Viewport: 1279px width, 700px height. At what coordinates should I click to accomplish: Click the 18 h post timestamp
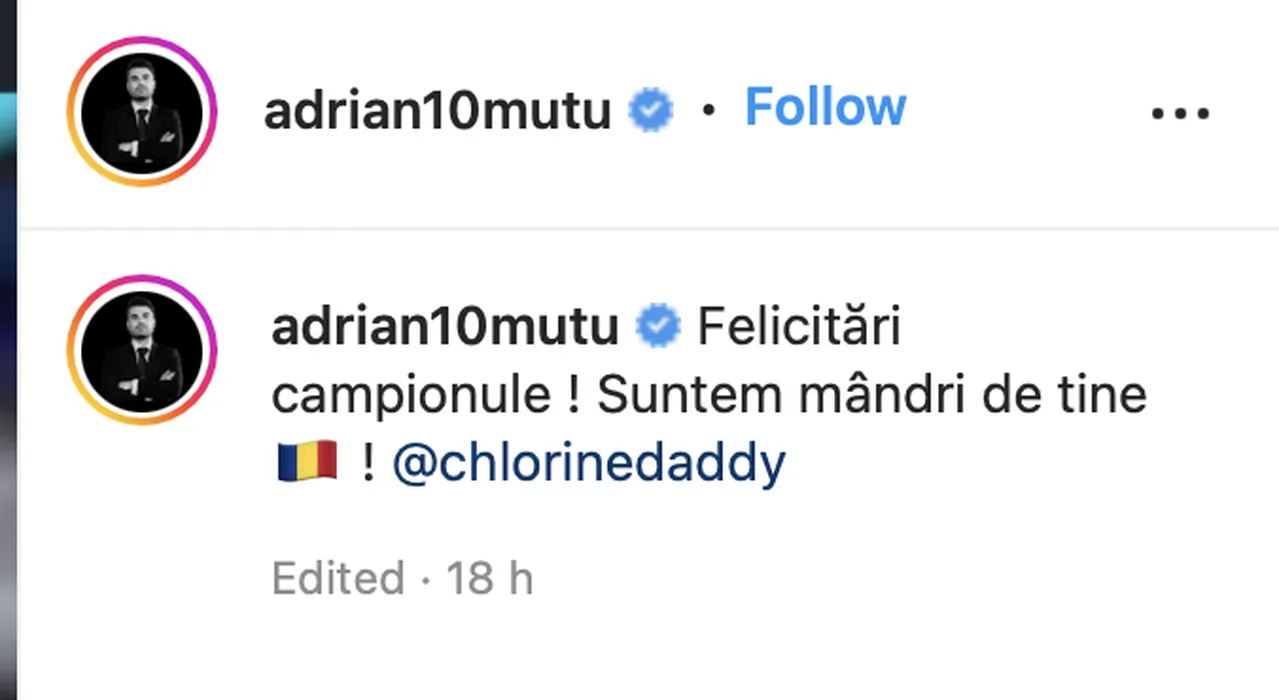489,579
